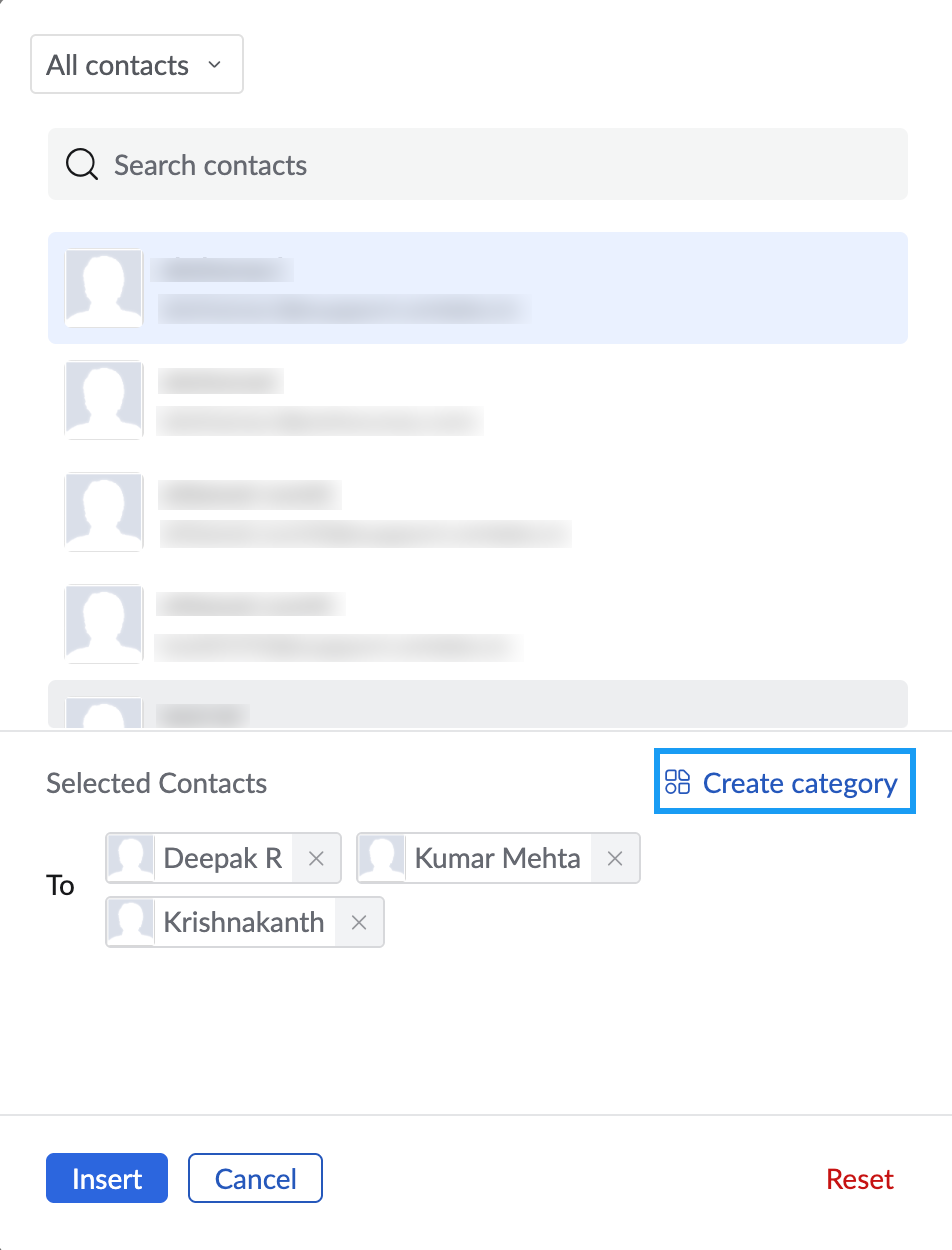
Task: Click the Search contacts field
Action: (x=500, y=165)
